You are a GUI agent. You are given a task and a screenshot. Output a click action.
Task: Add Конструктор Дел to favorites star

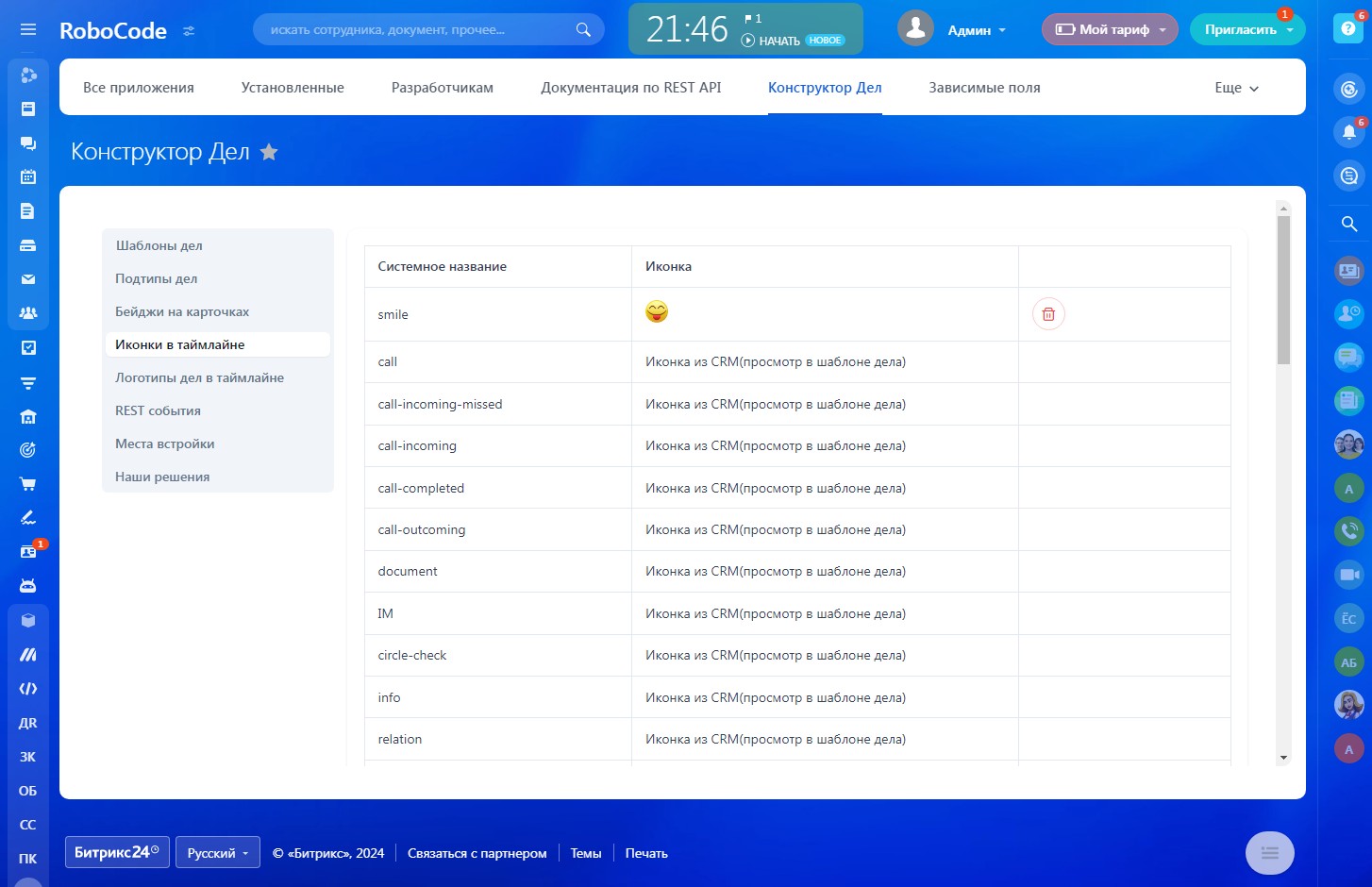pyautogui.click(x=269, y=152)
